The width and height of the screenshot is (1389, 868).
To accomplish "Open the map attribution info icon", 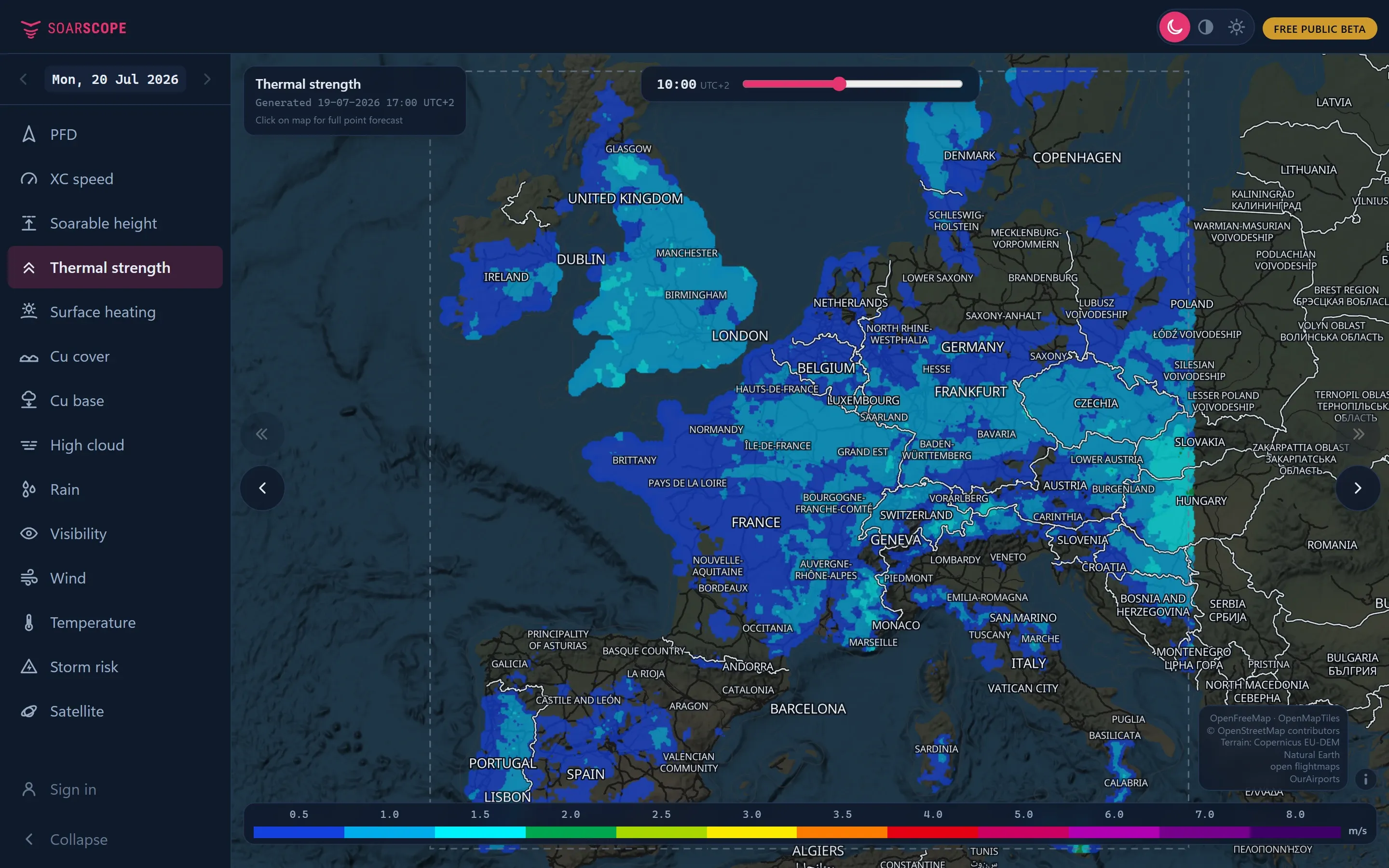I will pyautogui.click(x=1365, y=779).
